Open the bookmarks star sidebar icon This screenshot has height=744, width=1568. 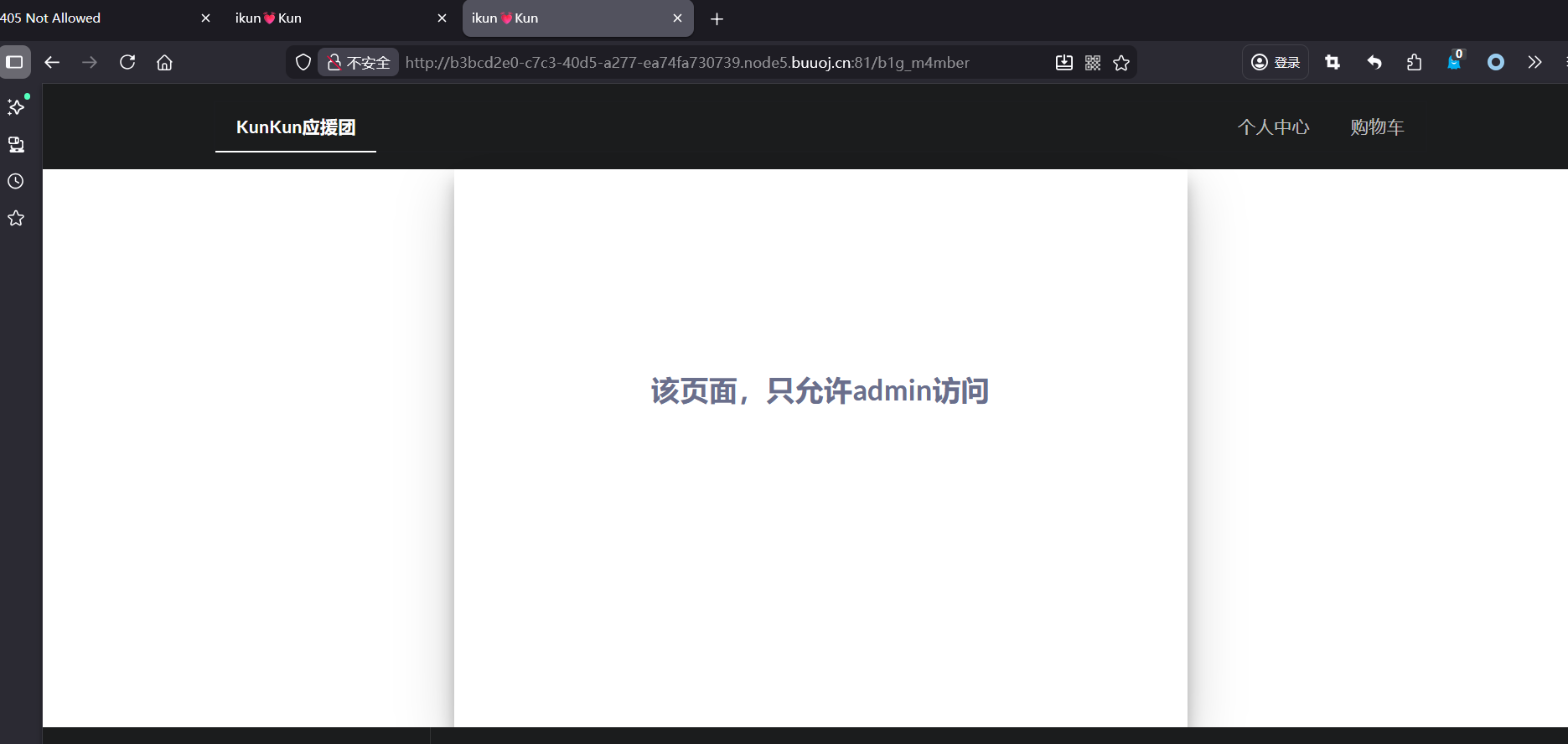pyautogui.click(x=16, y=218)
